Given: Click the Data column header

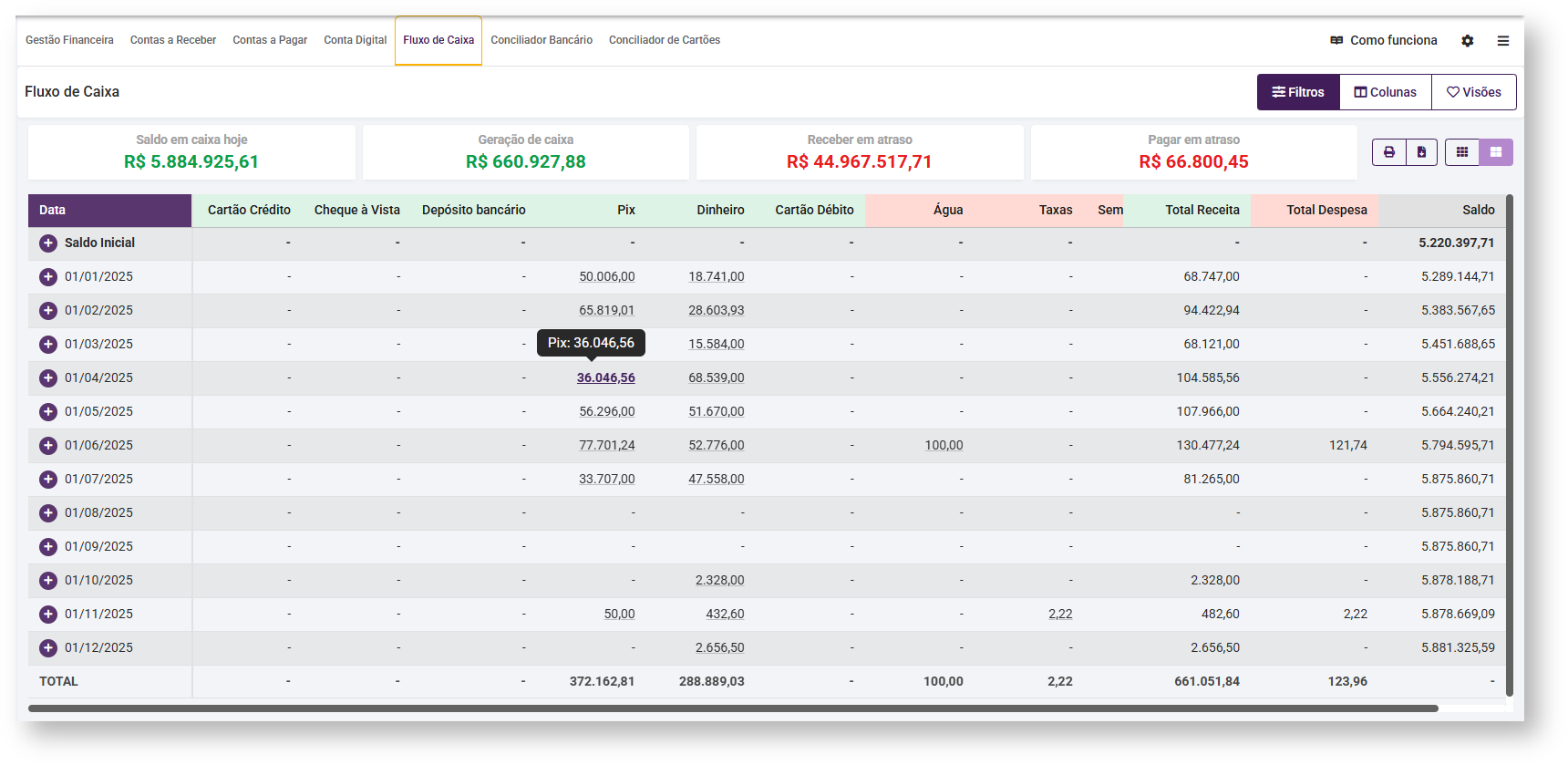Looking at the screenshot, I should (109, 210).
